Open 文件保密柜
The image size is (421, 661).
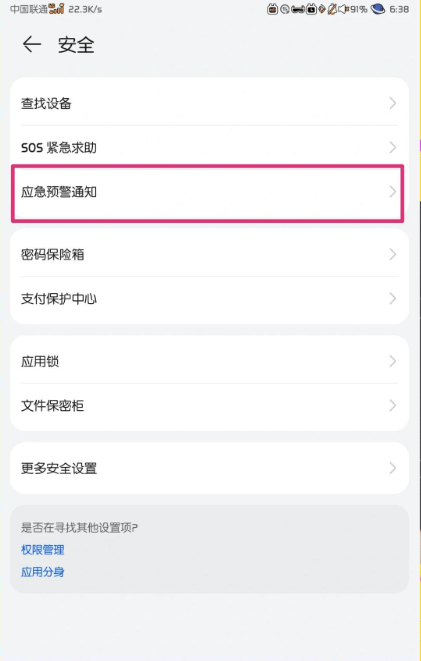tap(209, 406)
